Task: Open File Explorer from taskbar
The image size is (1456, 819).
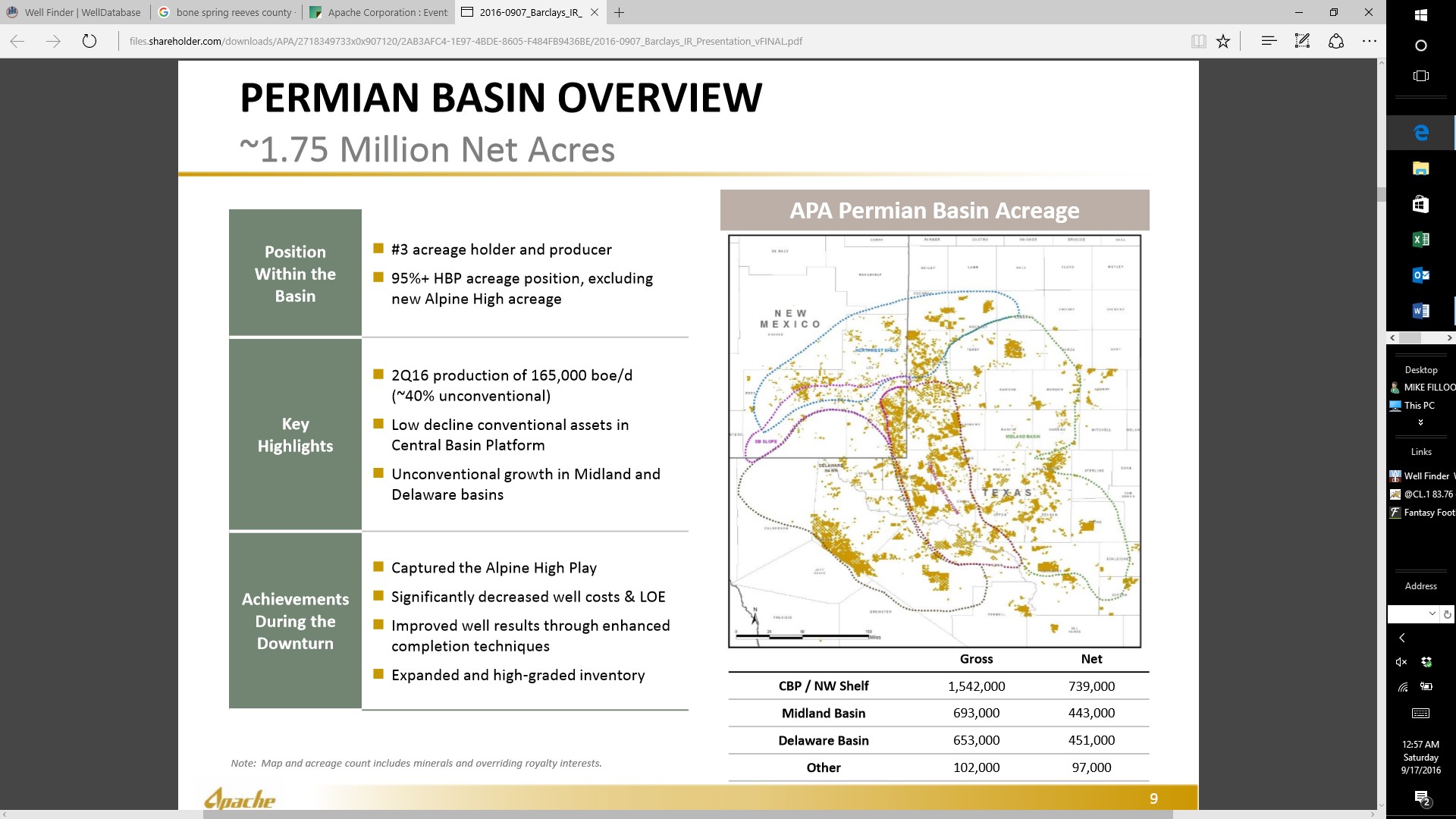Action: click(x=1421, y=168)
